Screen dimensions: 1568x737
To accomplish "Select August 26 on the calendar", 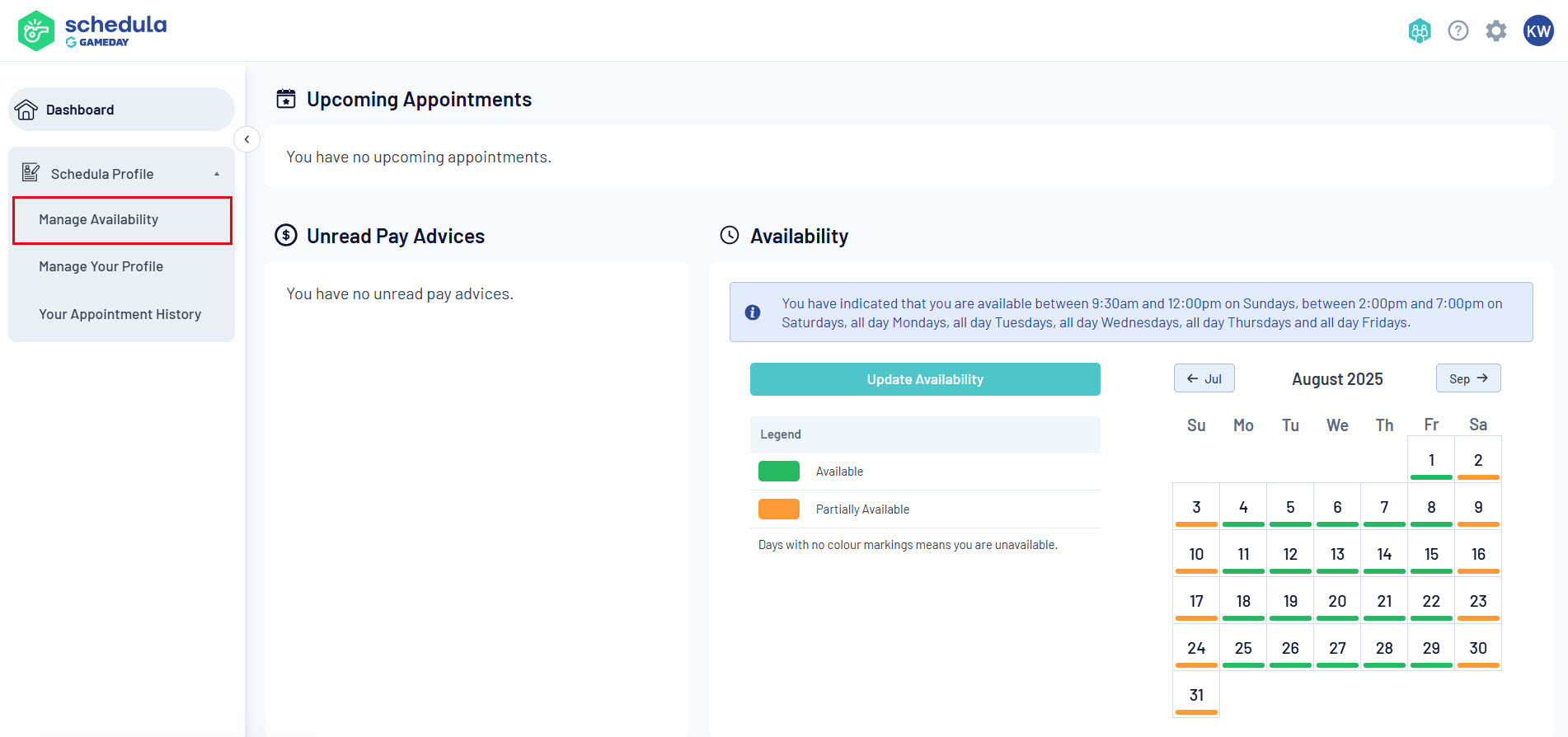I will pyautogui.click(x=1290, y=648).
